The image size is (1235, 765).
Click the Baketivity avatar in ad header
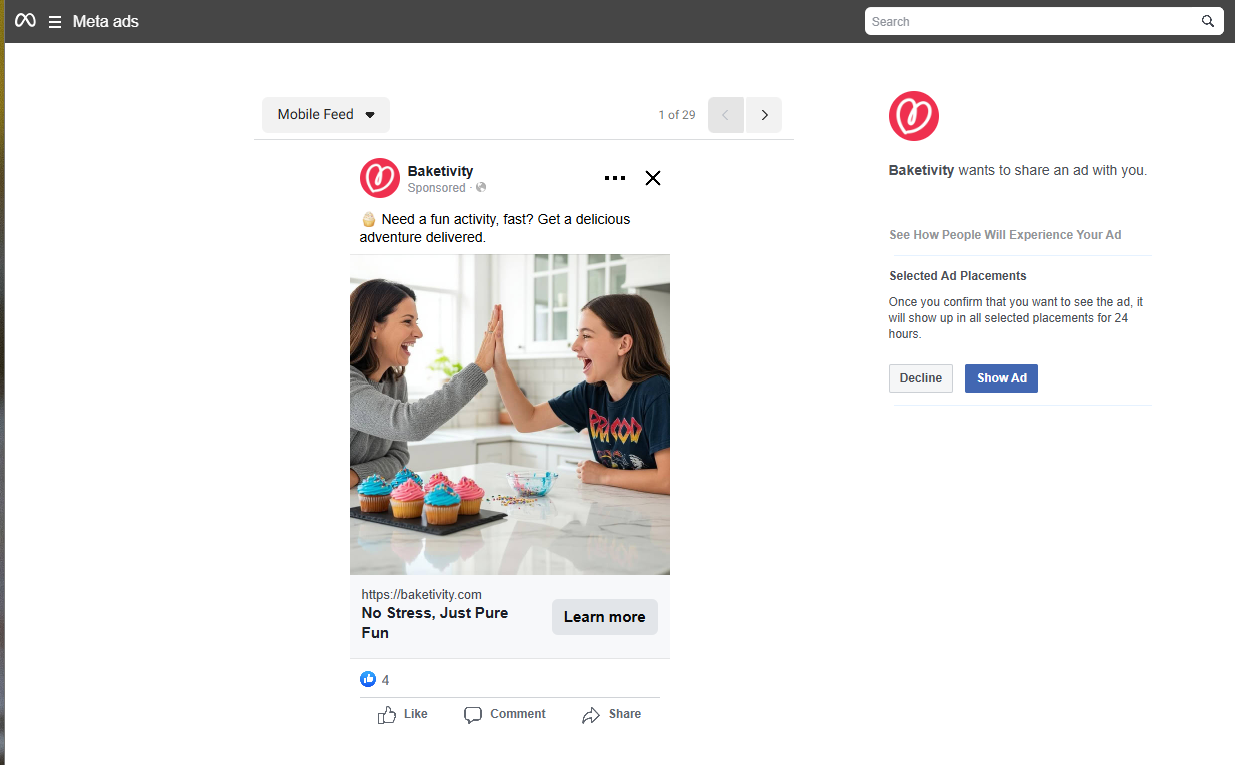point(380,178)
